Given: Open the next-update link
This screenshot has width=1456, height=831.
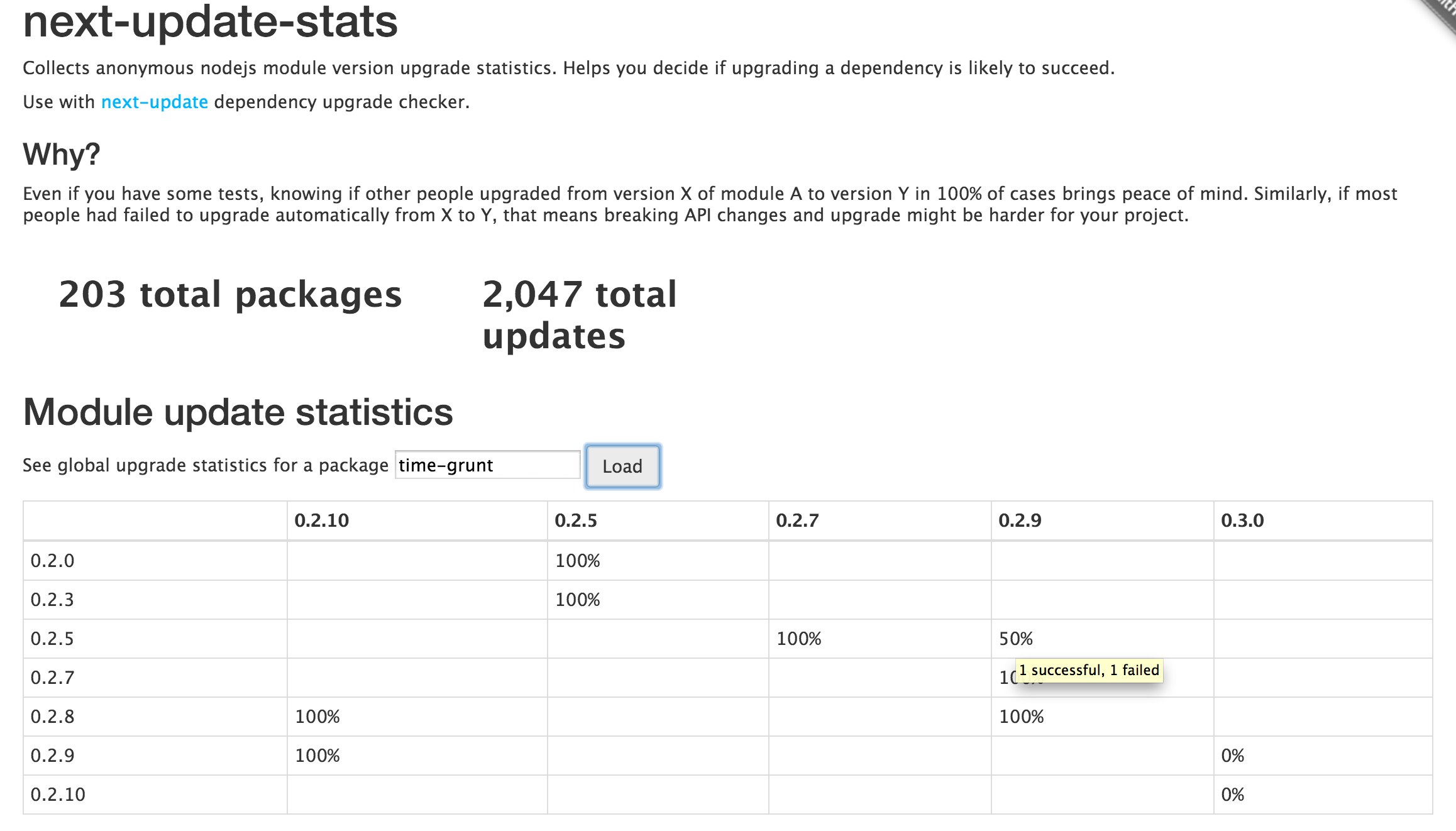Looking at the screenshot, I should coord(155,102).
